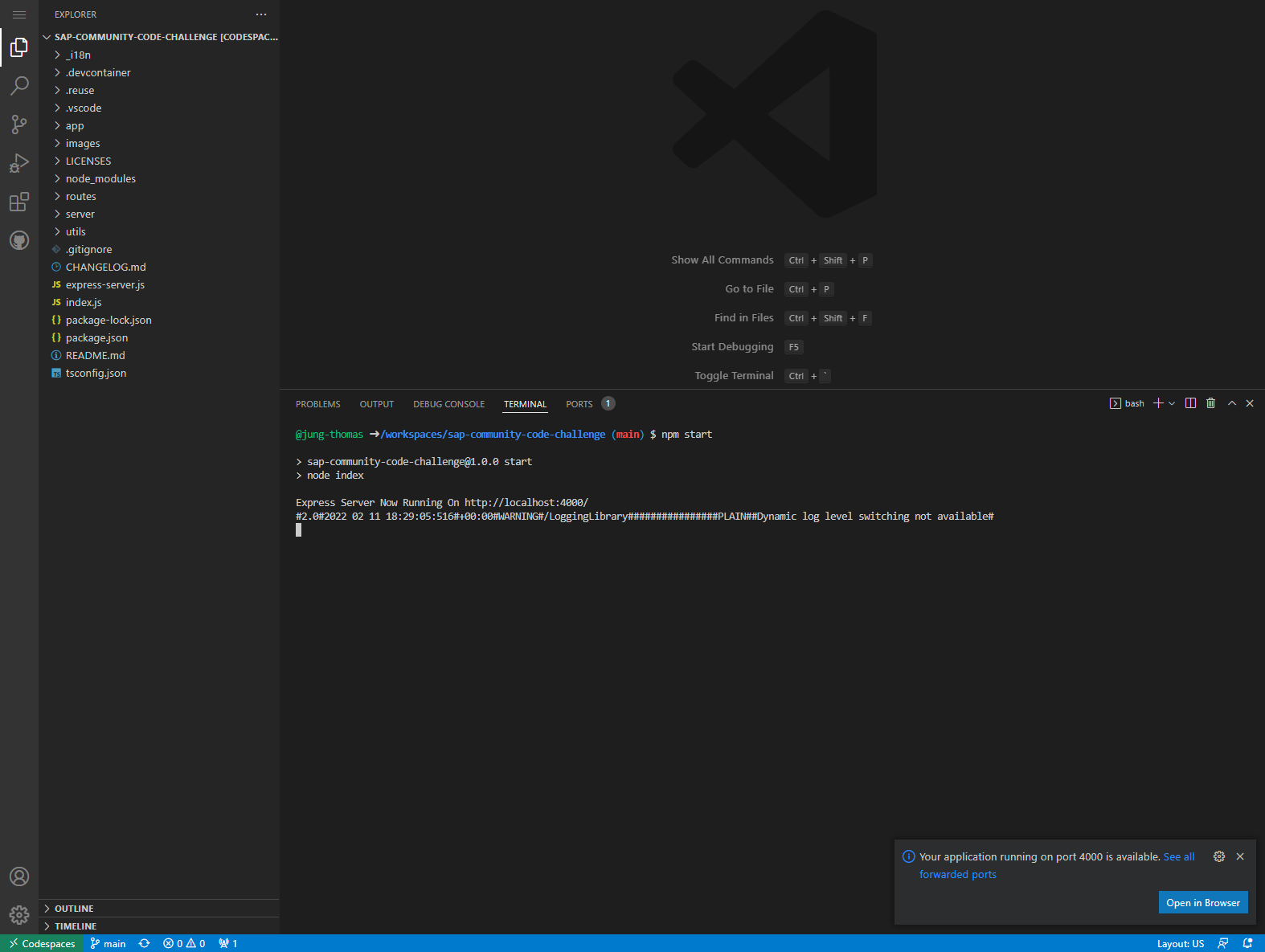Expand the server folder

[159, 214]
